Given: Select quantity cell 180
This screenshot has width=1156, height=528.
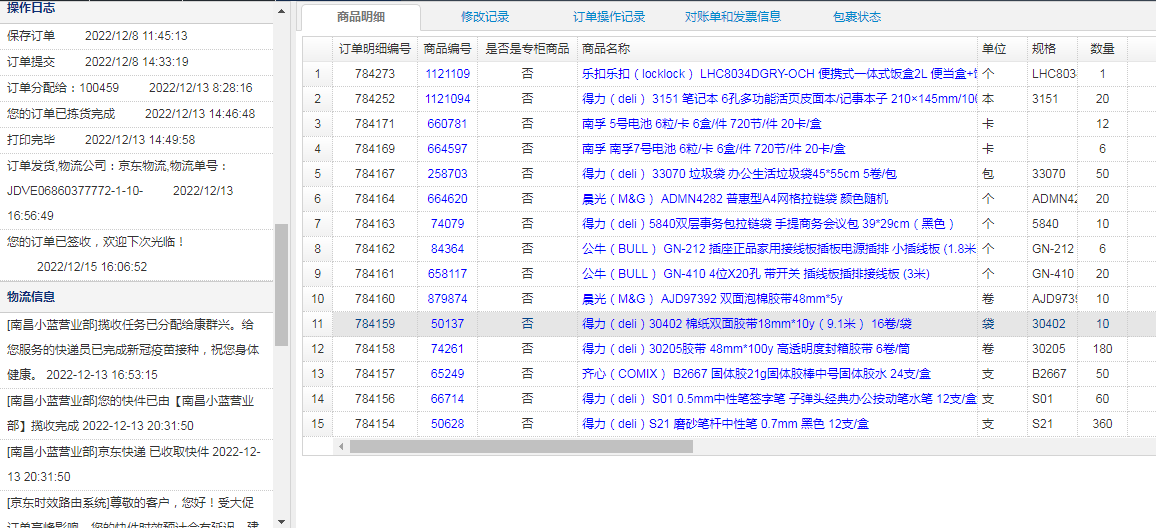Looking at the screenshot, I should coord(1102,349).
